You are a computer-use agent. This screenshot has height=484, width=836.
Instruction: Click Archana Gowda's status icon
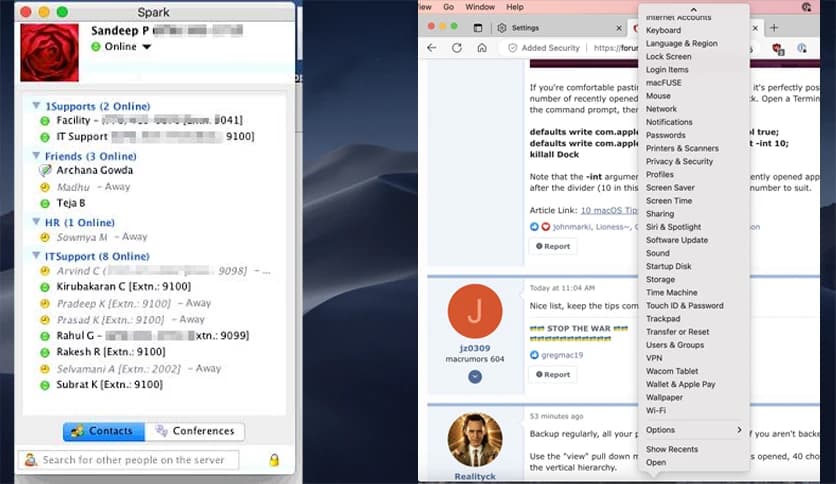pos(45,171)
